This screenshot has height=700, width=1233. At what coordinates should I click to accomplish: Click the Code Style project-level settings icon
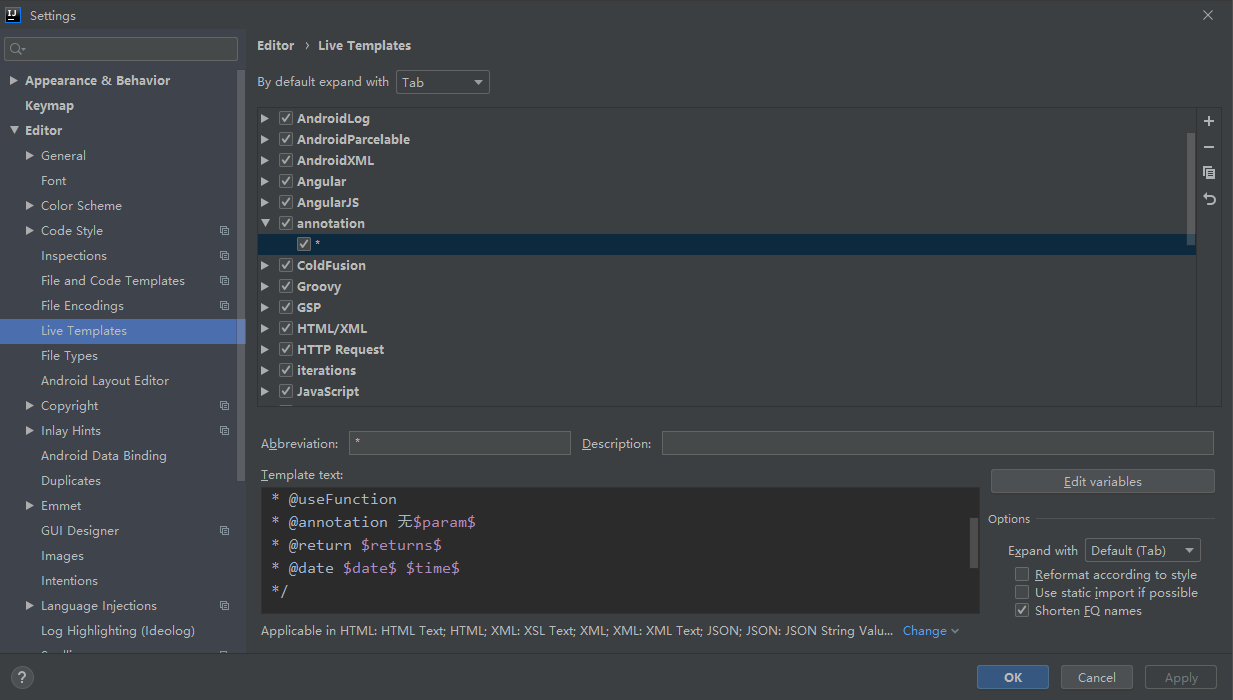pyautogui.click(x=224, y=231)
